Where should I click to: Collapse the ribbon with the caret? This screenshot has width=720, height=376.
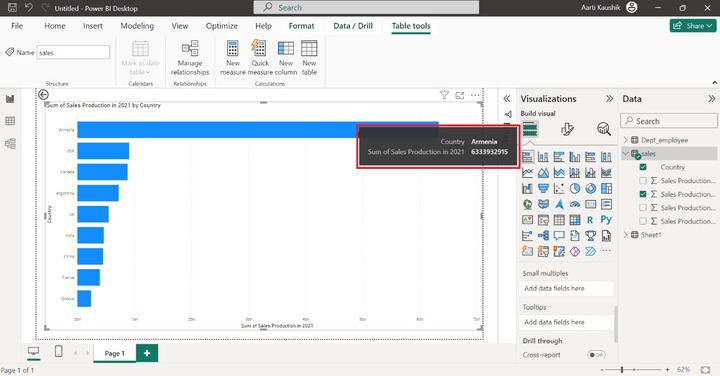(714, 83)
